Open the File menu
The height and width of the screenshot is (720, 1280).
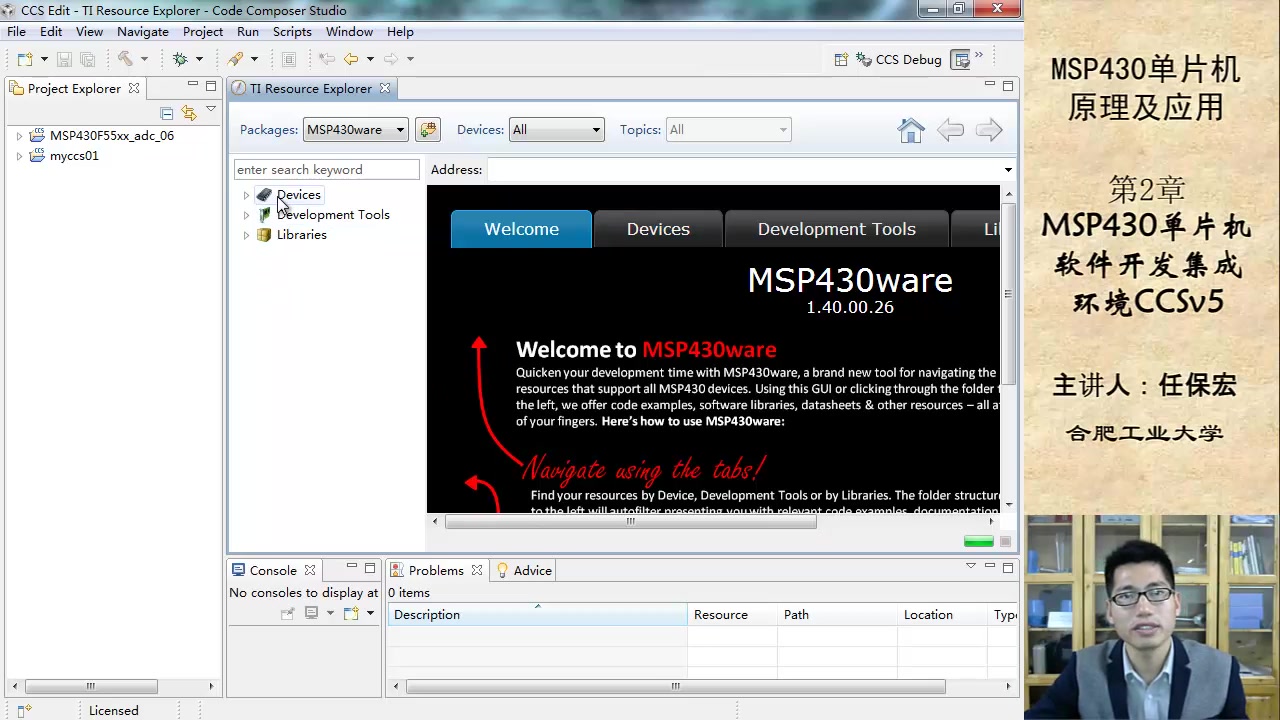click(16, 32)
